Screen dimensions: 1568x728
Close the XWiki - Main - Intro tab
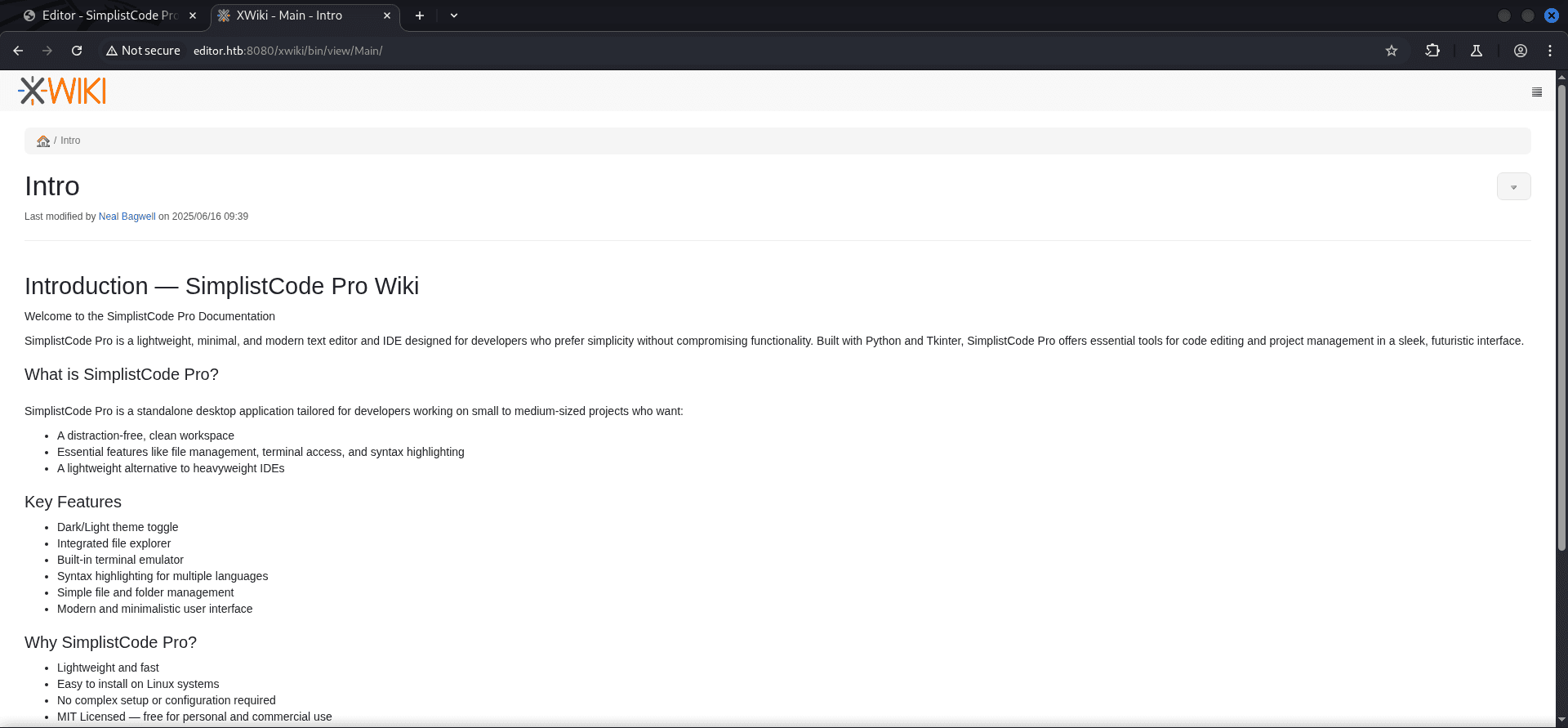click(x=387, y=16)
